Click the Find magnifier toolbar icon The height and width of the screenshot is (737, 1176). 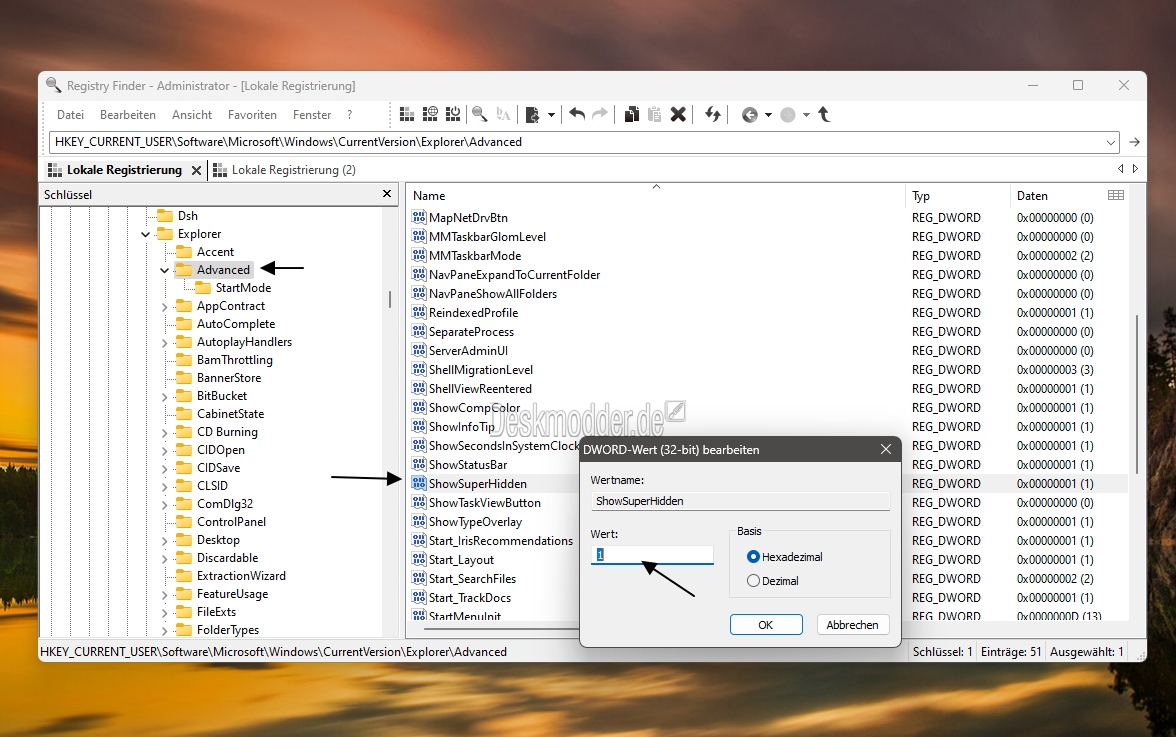click(480, 115)
